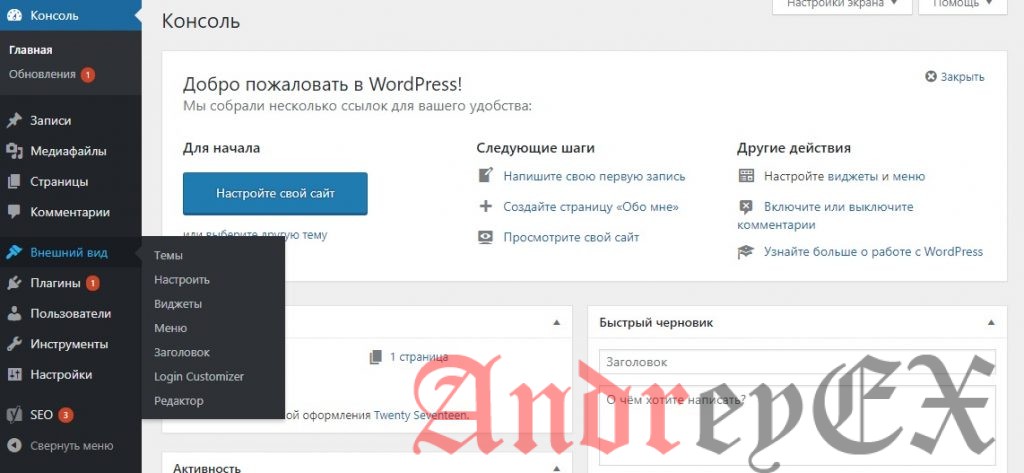Image resolution: width=1024 pixels, height=473 pixels.
Task: Open the Twenty Seventeen theme link
Action: 421,415
